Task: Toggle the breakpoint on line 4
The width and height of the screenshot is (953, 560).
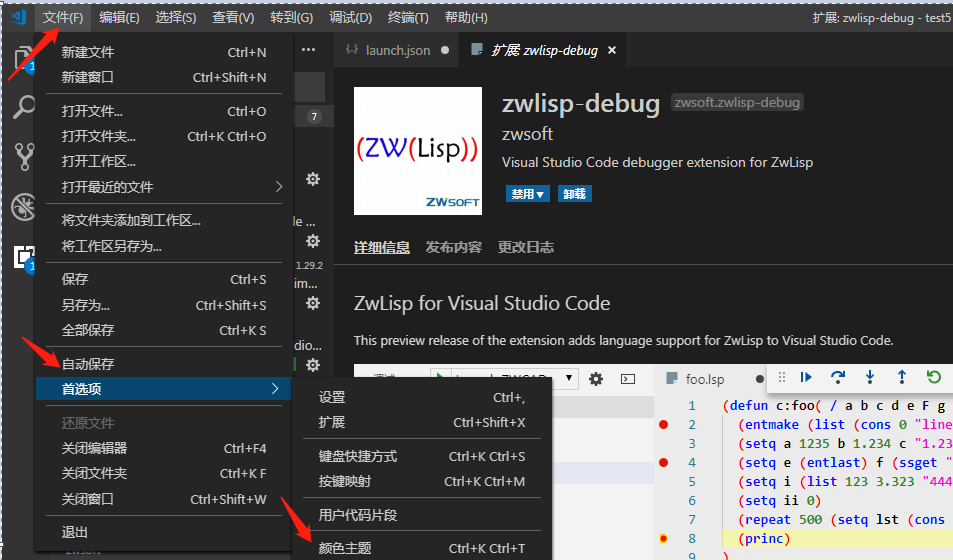Action: click(664, 463)
